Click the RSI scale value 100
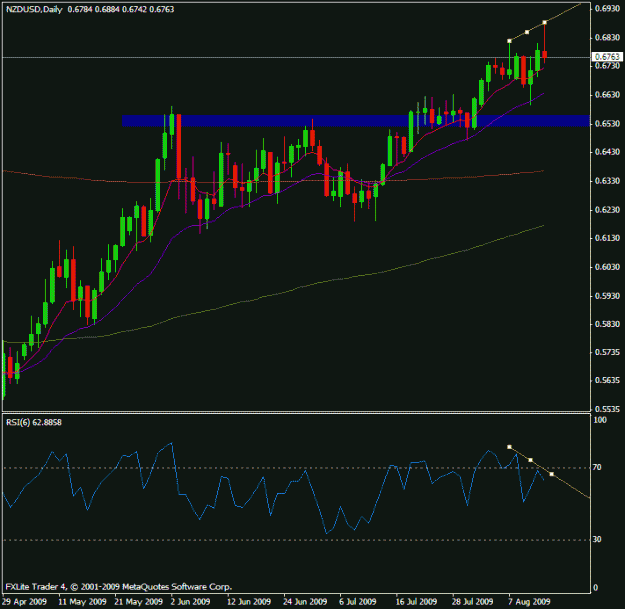625x609 pixels. pos(600,420)
